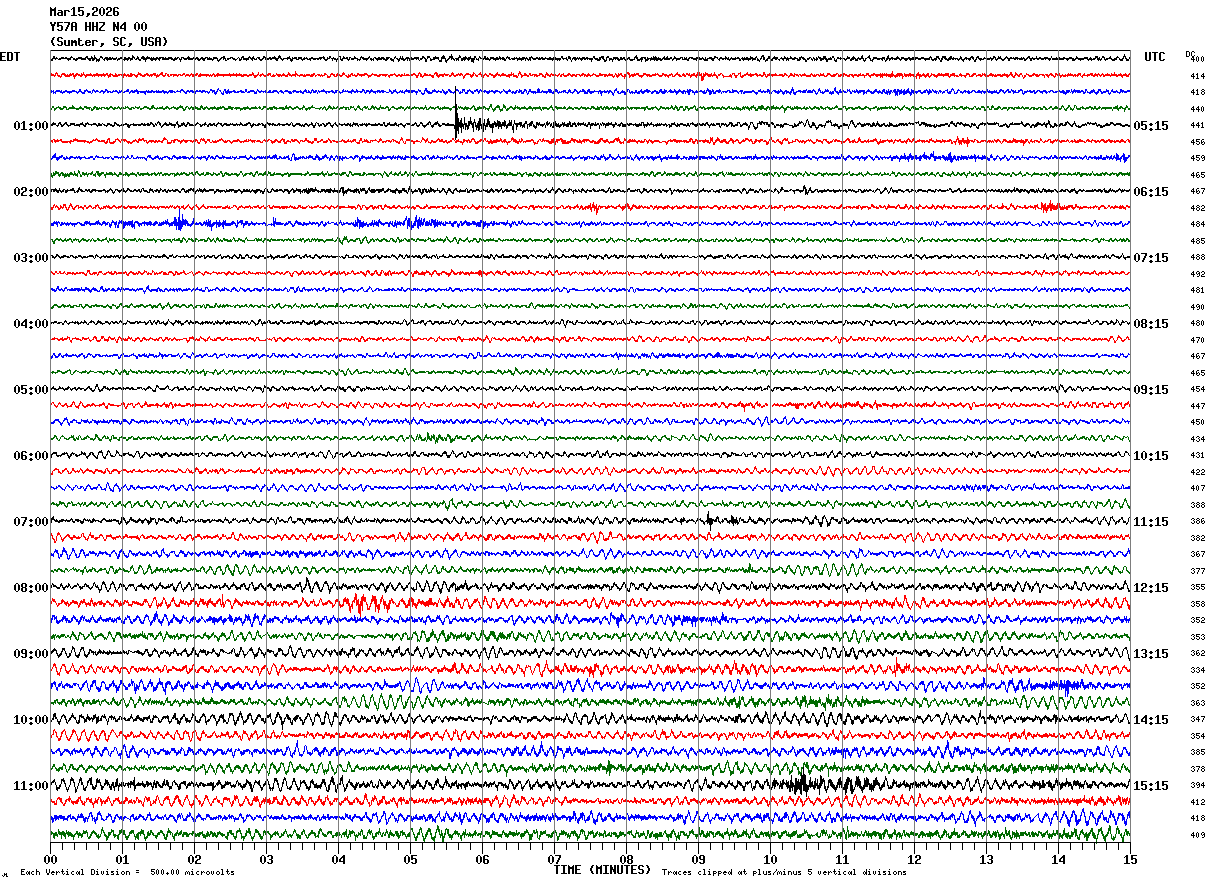
Task: Select the 05:00 EDT time label
Action: click(x=31, y=390)
